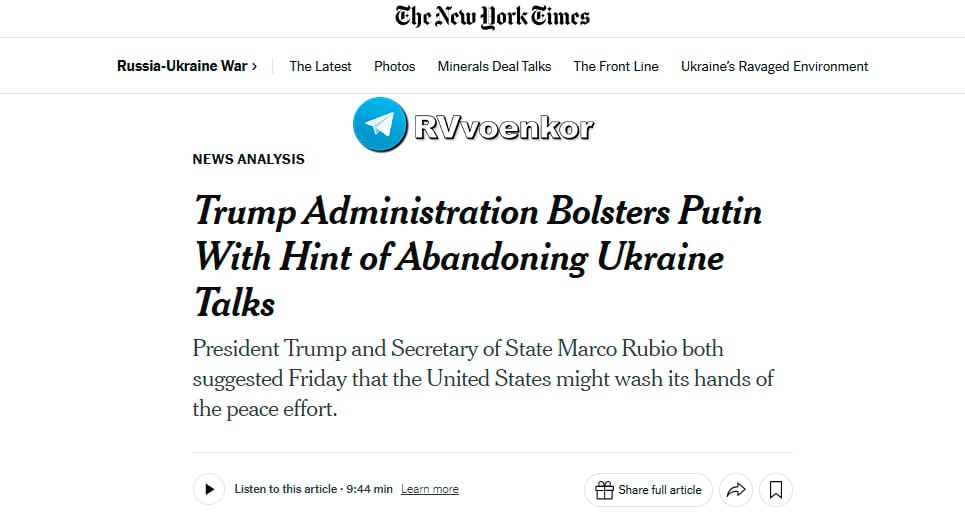Viewport: 965px width, 516px height.
Task: Bookmark this article for later
Action: [776, 490]
